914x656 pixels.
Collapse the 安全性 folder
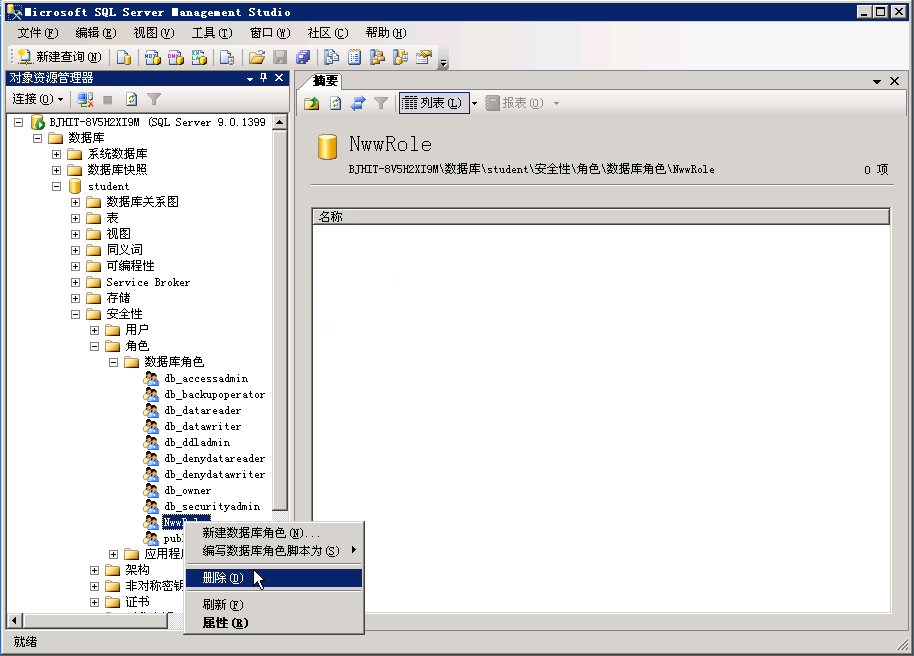[76, 314]
